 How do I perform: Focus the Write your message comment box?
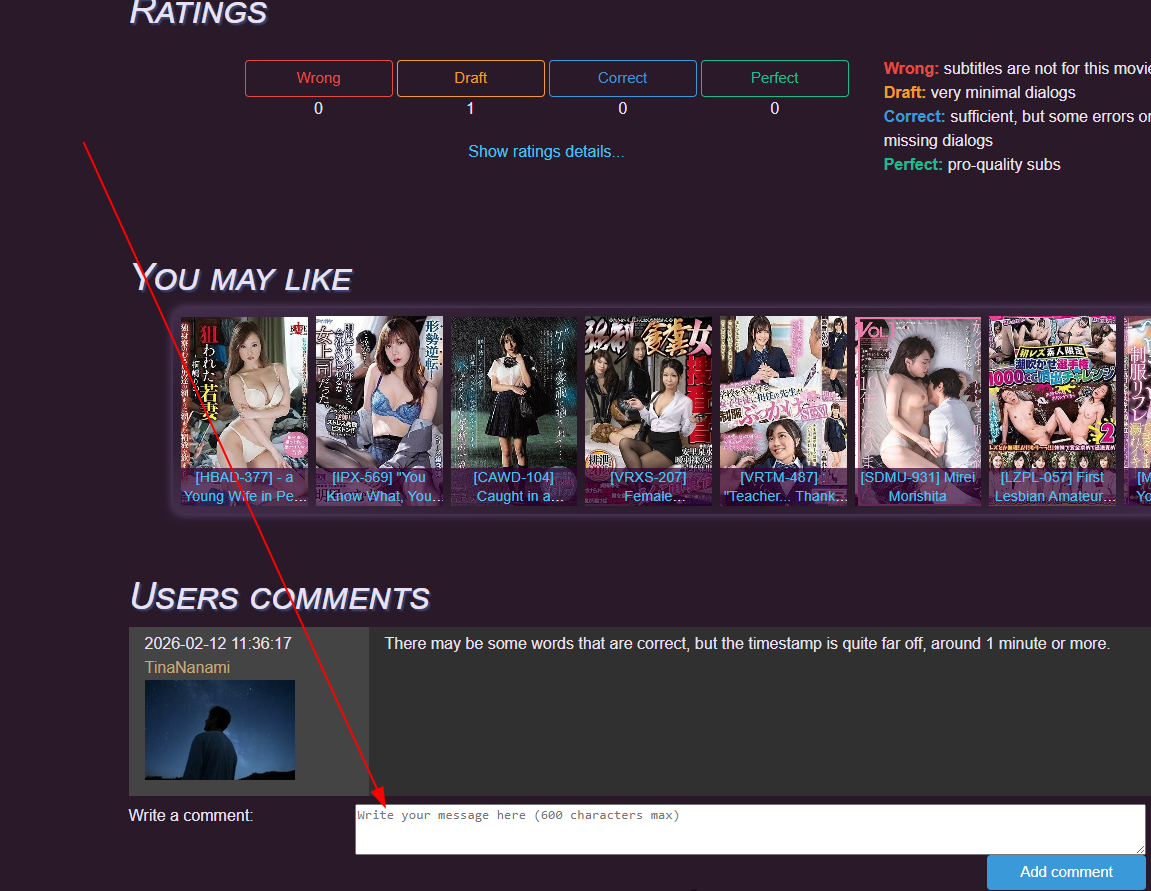click(x=750, y=829)
